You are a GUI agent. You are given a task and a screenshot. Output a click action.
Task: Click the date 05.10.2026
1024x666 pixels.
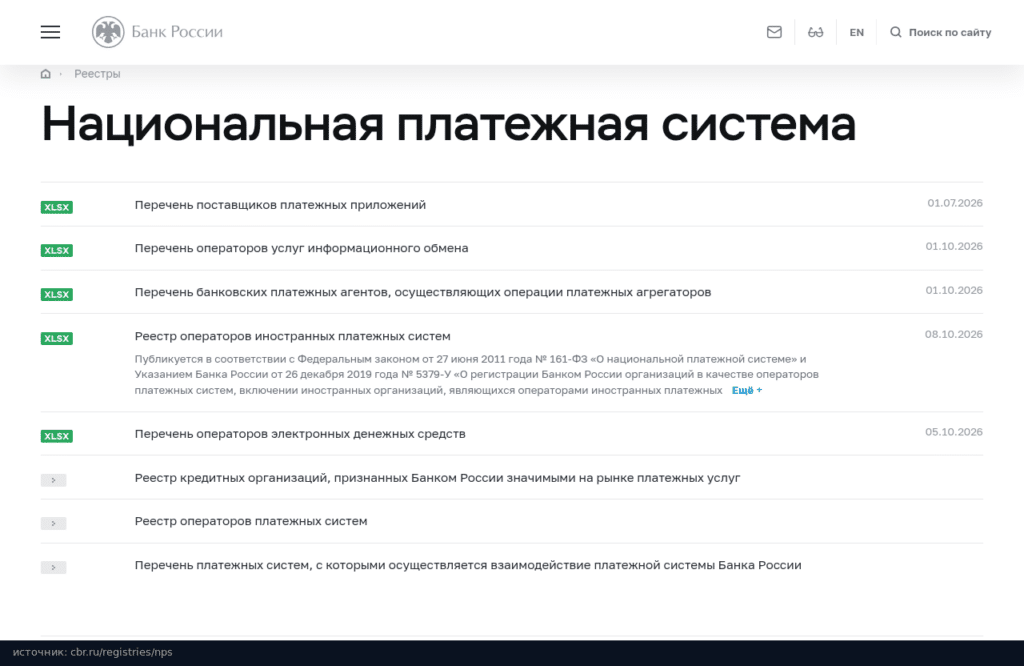[953, 432]
